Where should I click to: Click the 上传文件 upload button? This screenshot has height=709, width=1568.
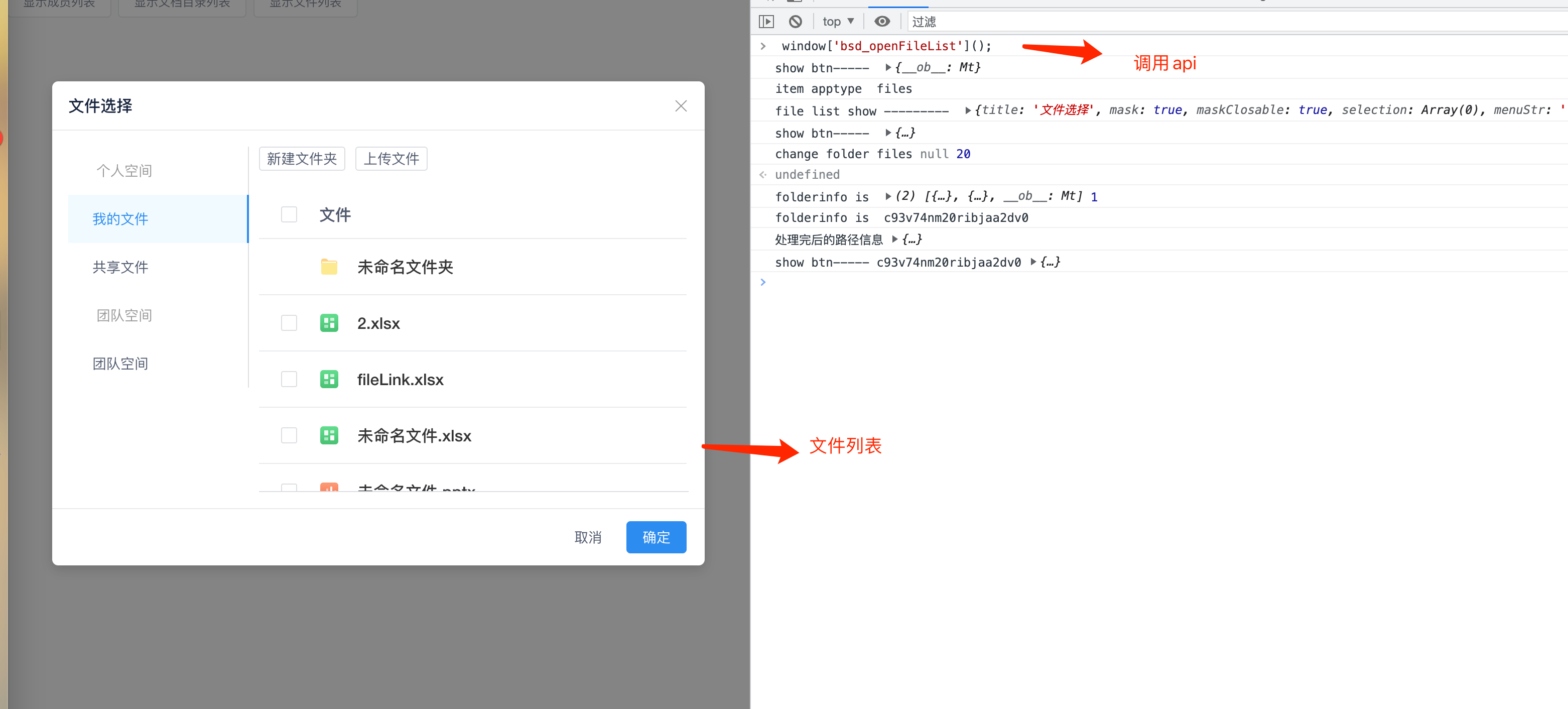391,158
